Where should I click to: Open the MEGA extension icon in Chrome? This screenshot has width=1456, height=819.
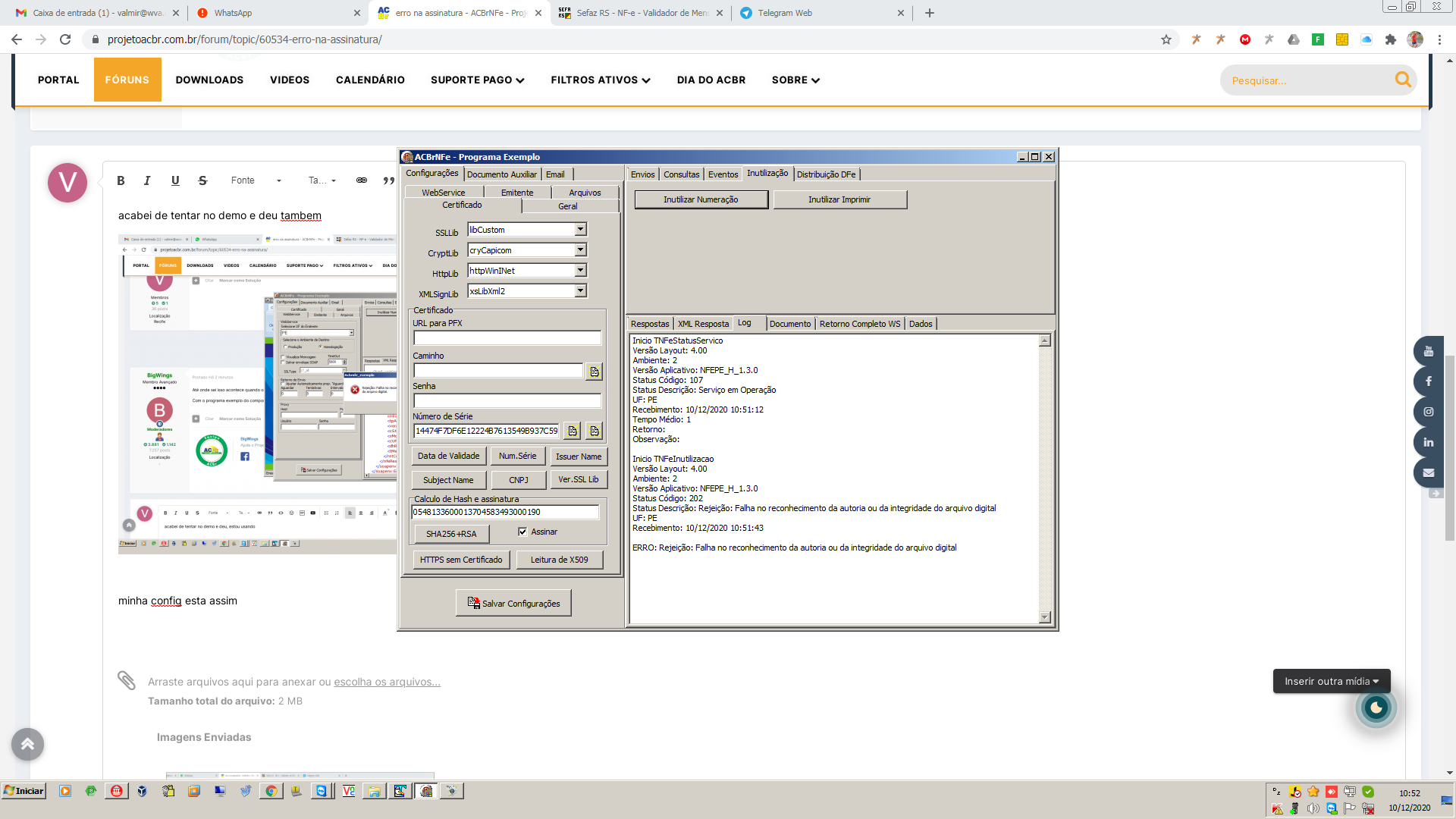coord(1245,39)
